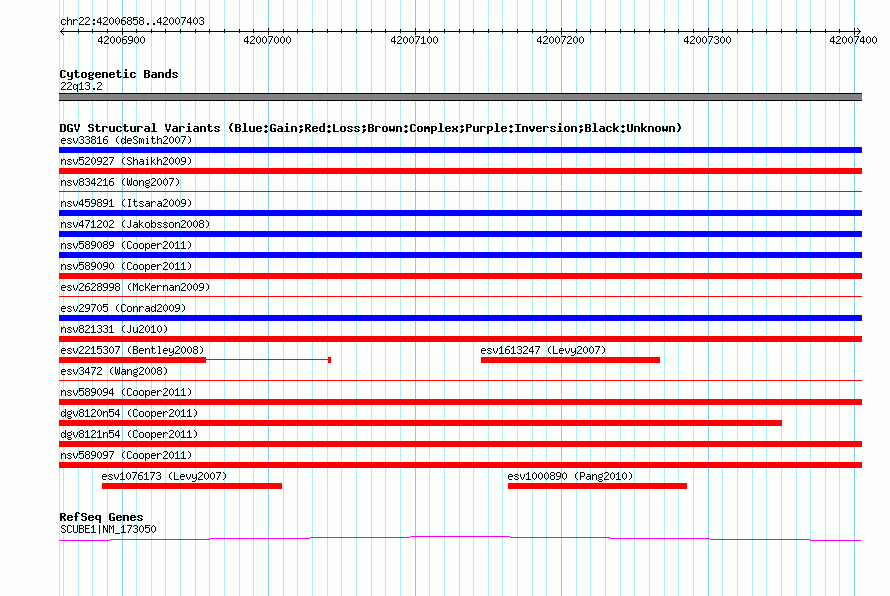
Task: Select the thick red segment of esv2215307
Action: (x=132, y=360)
